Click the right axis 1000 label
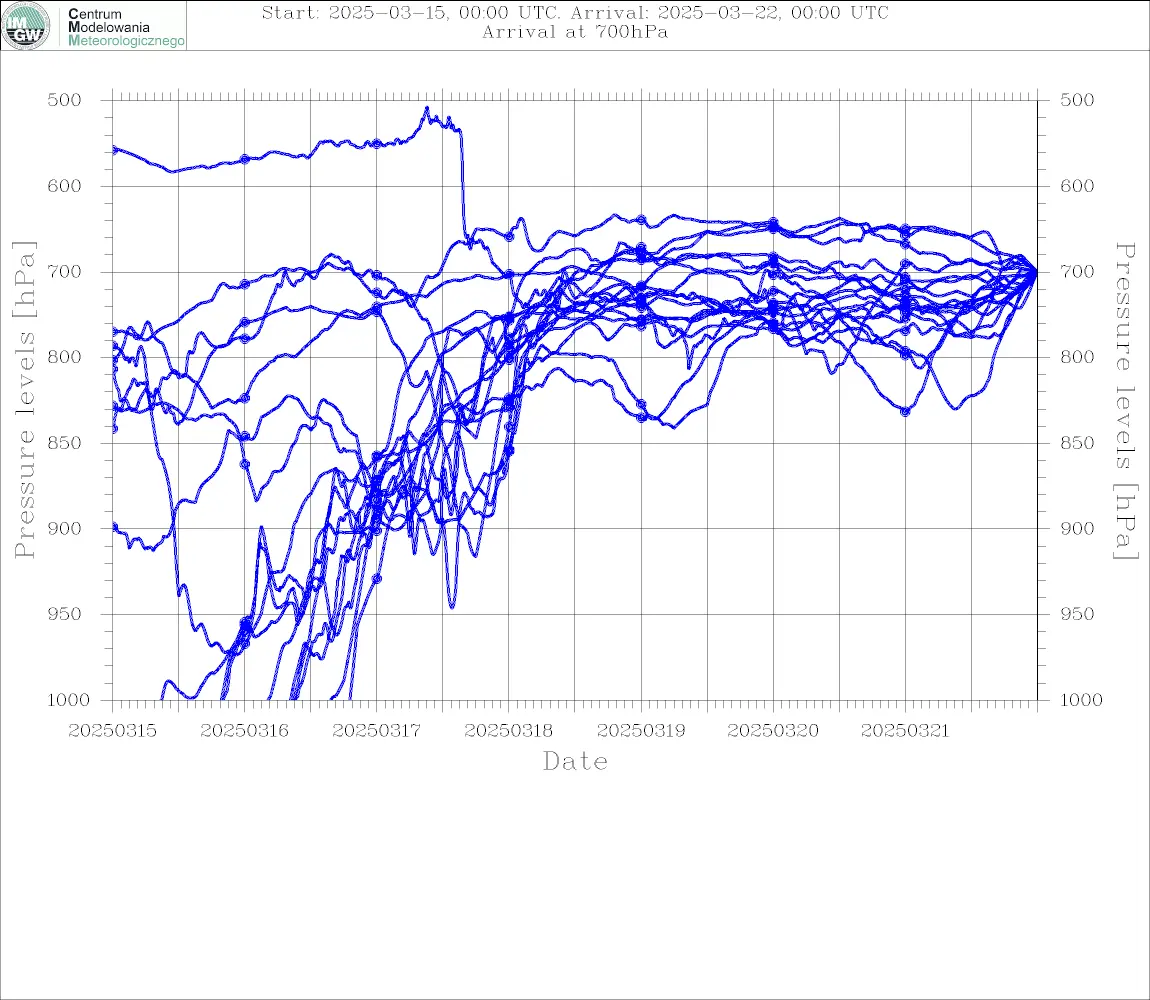This screenshot has height=1000, width=1150. click(1082, 700)
